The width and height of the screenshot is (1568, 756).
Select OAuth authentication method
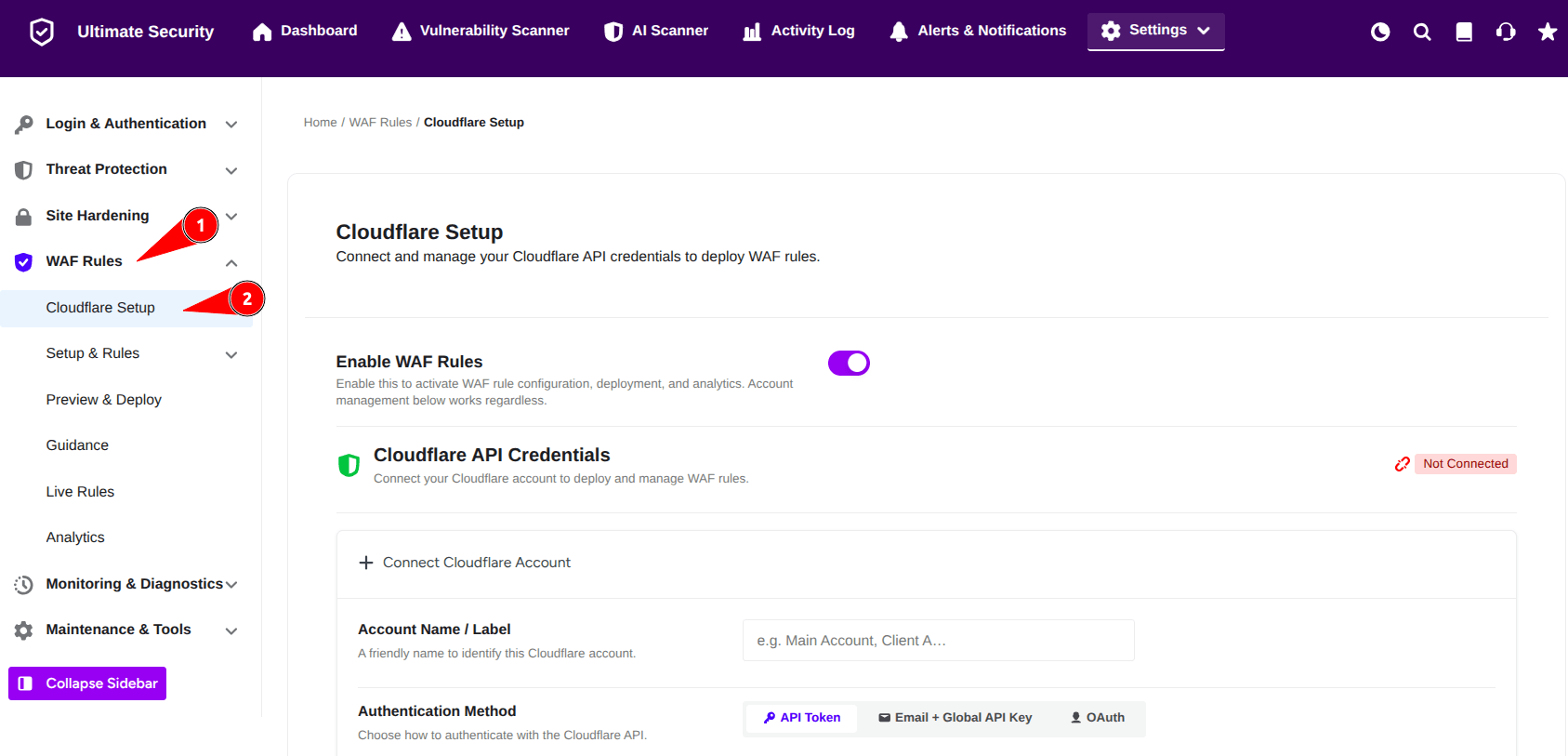point(1098,718)
